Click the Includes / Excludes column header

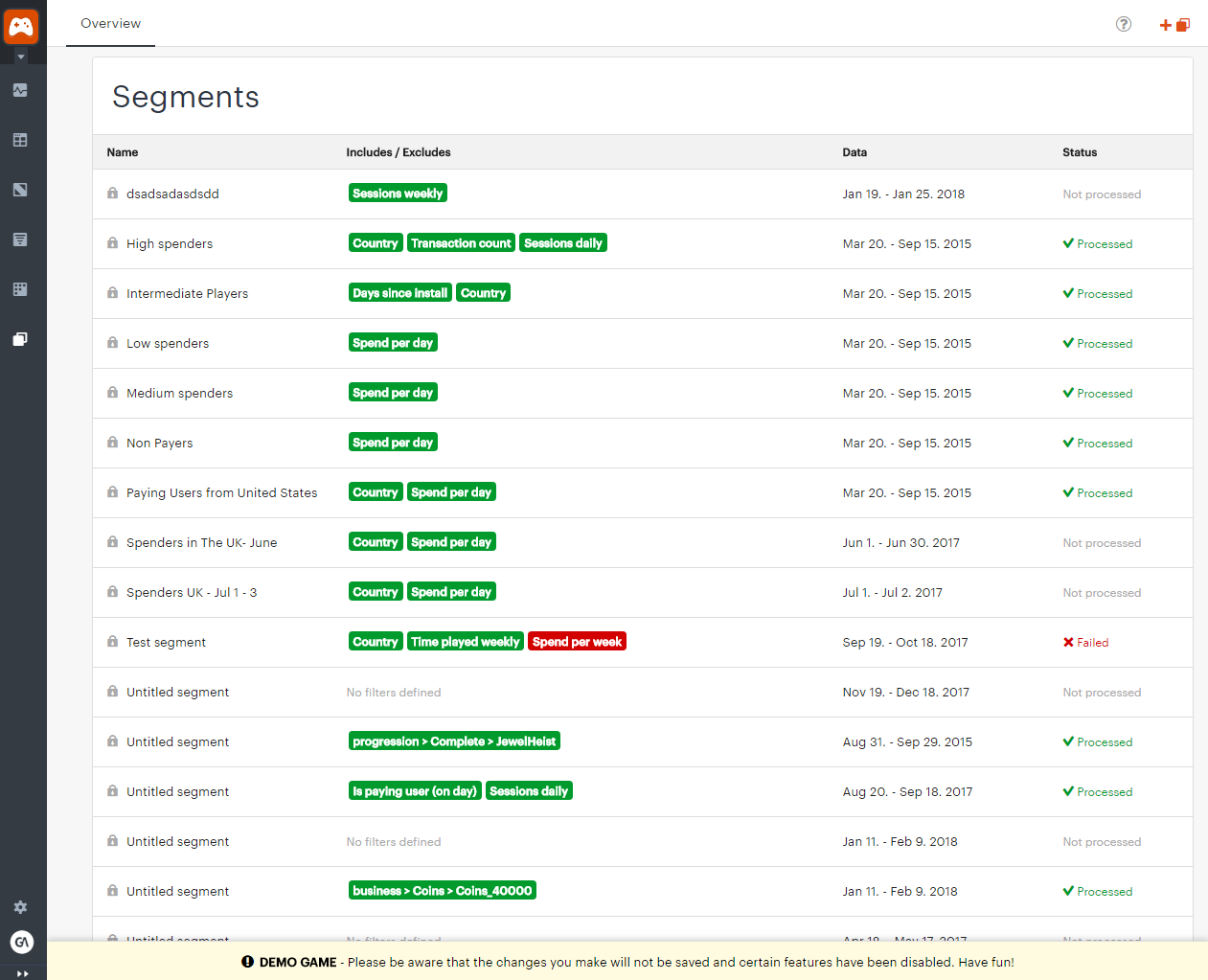(x=399, y=152)
